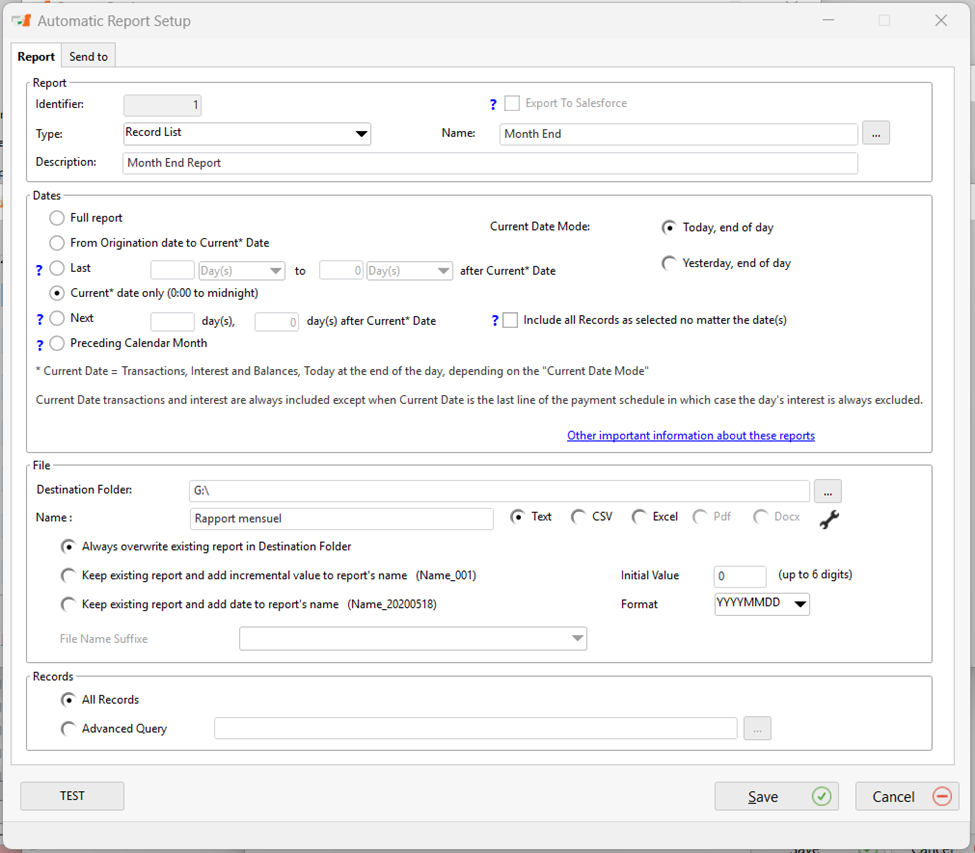Select the Report tab
This screenshot has height=853, width=975.
pyautogui.click(x=36, y=57)
